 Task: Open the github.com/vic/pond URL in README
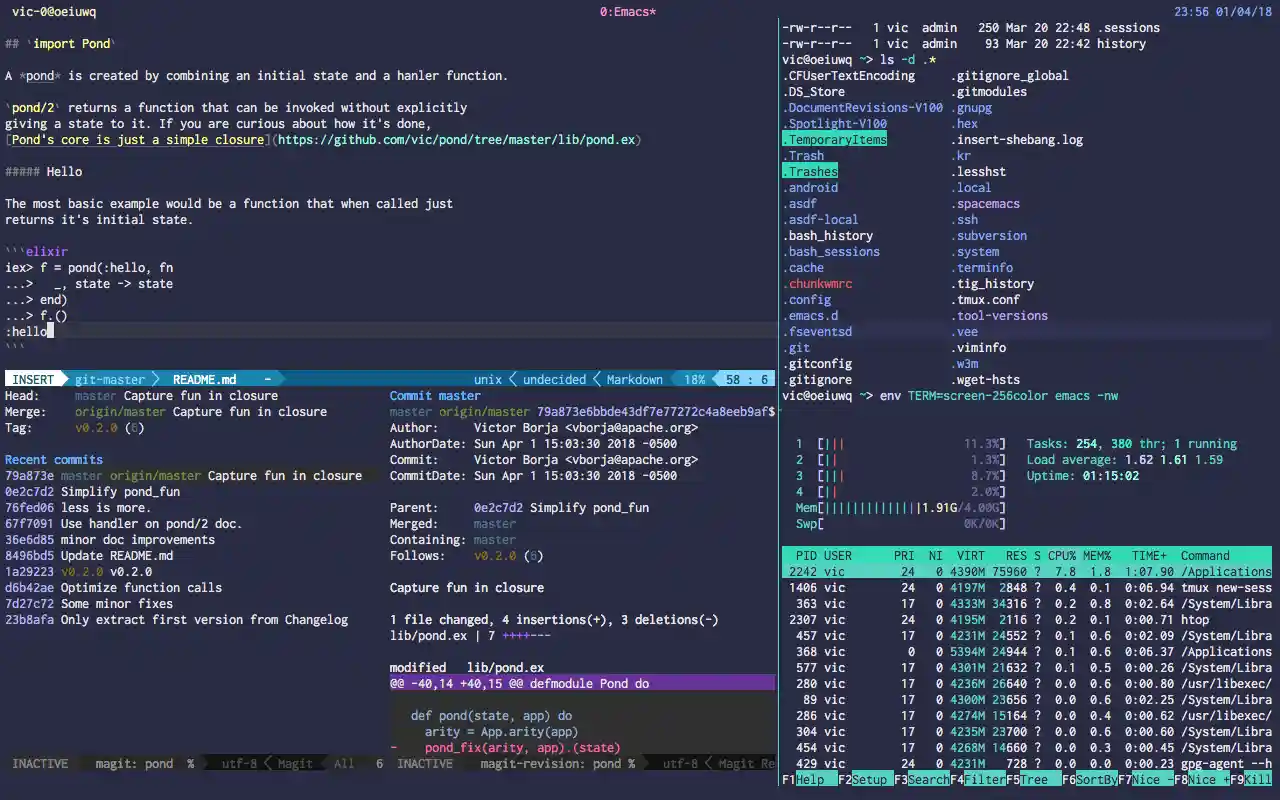pos(457,139)
